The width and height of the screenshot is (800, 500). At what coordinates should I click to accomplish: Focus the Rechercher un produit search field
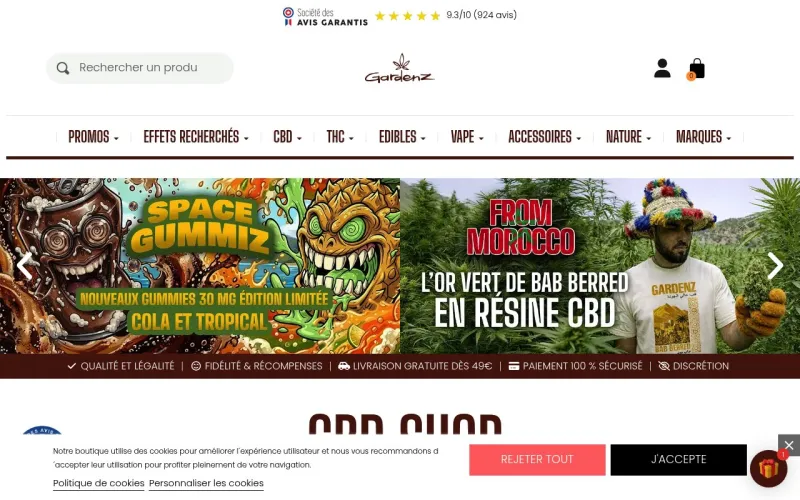pyautogui.click(x=140, y=68)
